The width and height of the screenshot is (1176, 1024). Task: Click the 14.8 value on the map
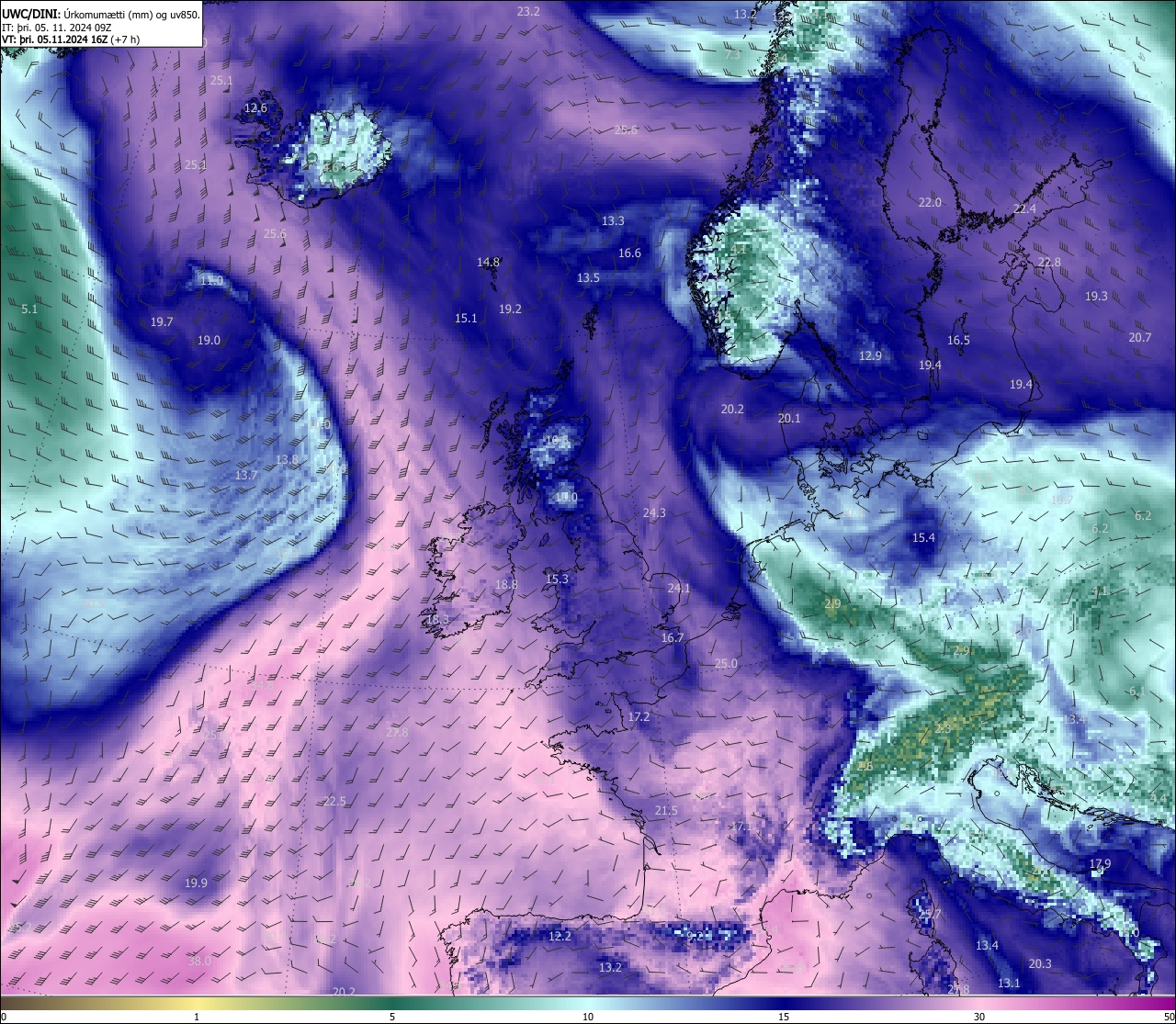pyautogui.click(x=488, y=262)
